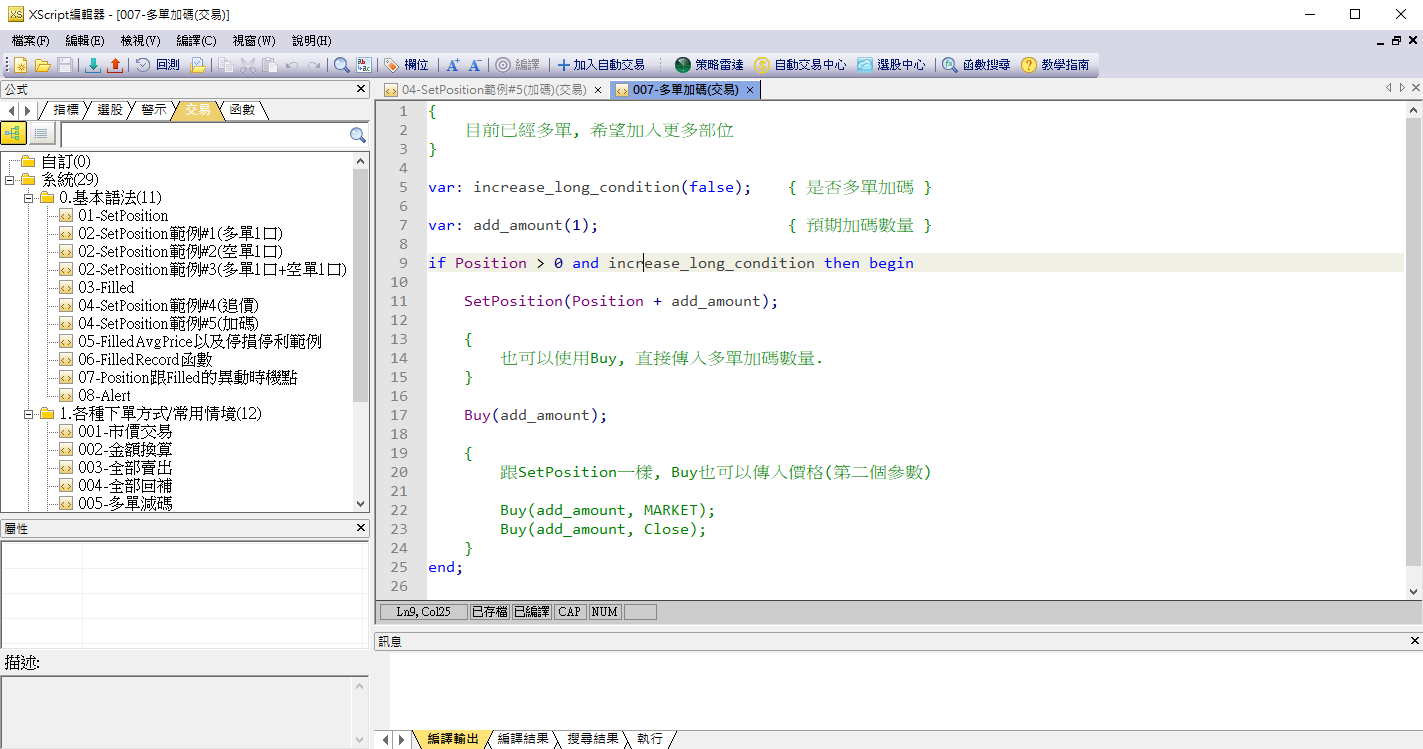
Task: Collapse the 0.基本語法(11) folder
Action: [x=29, y=198]
